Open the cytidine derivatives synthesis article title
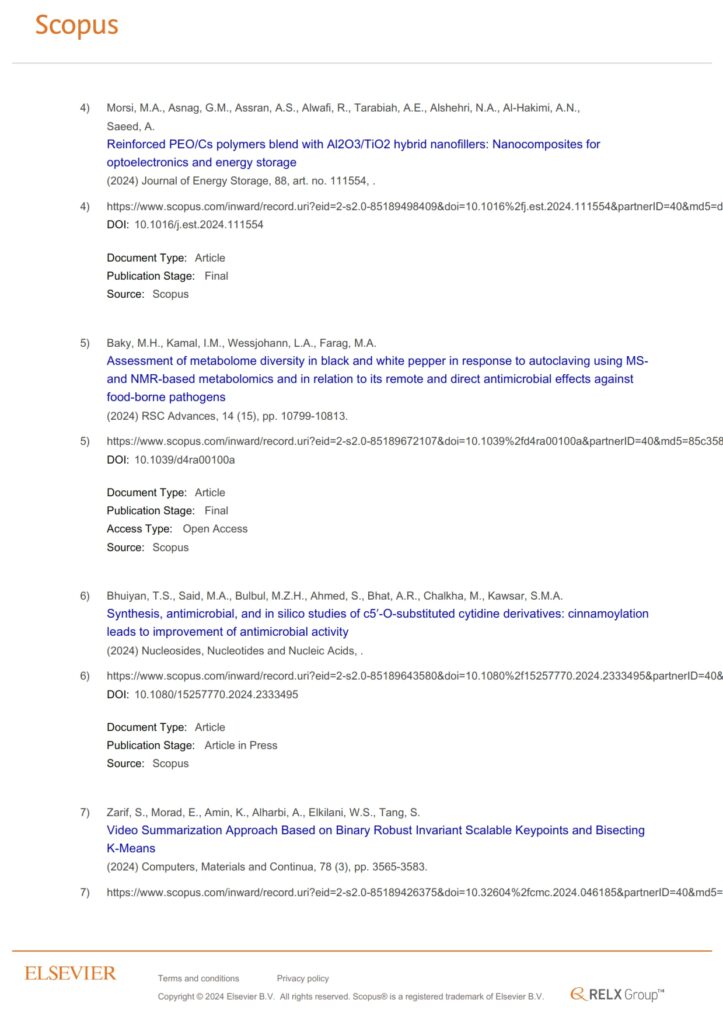The image size is (723, 1024). (x=377, y=613)
